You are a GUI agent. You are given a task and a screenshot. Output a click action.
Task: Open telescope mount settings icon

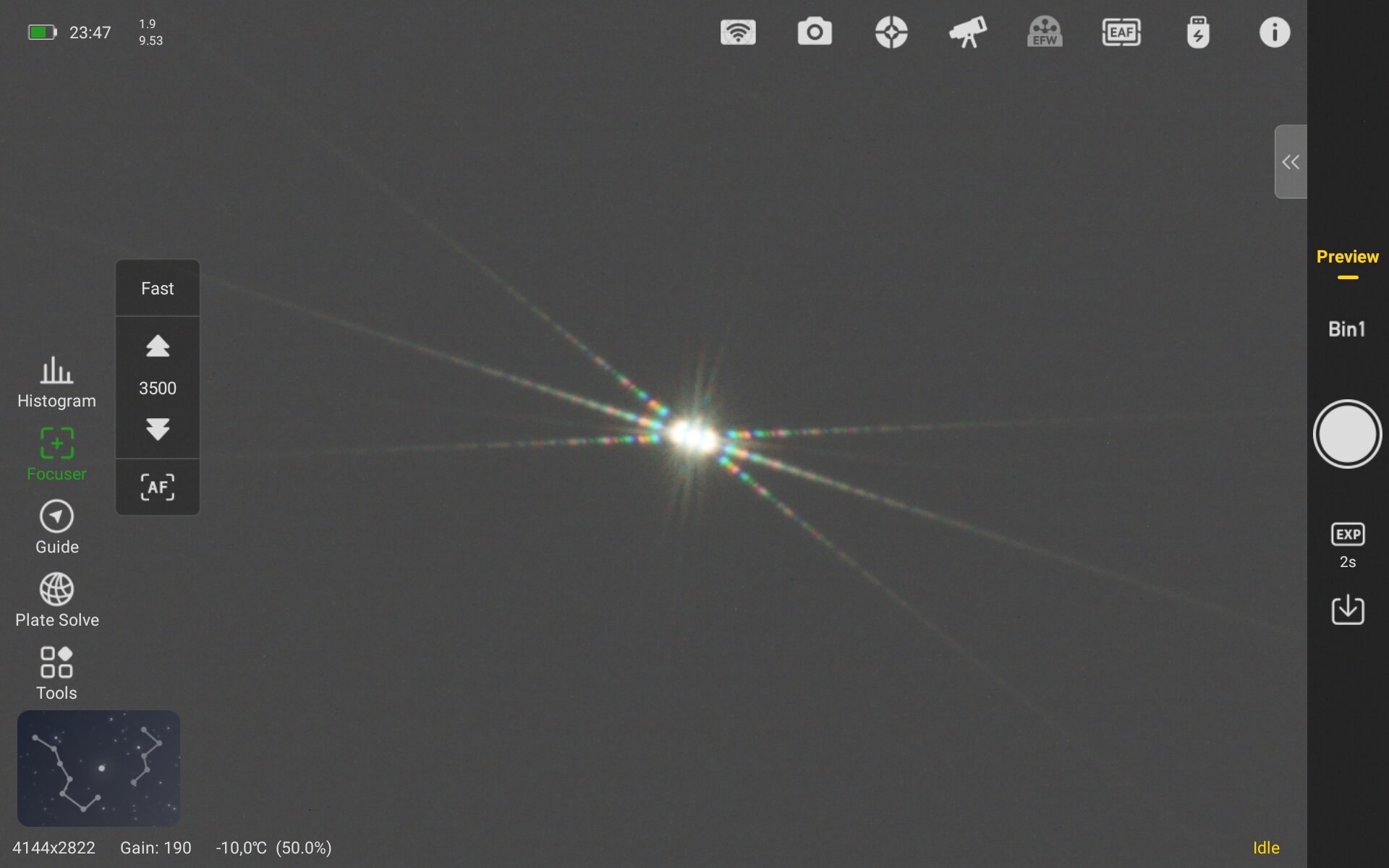click(968, 33)
